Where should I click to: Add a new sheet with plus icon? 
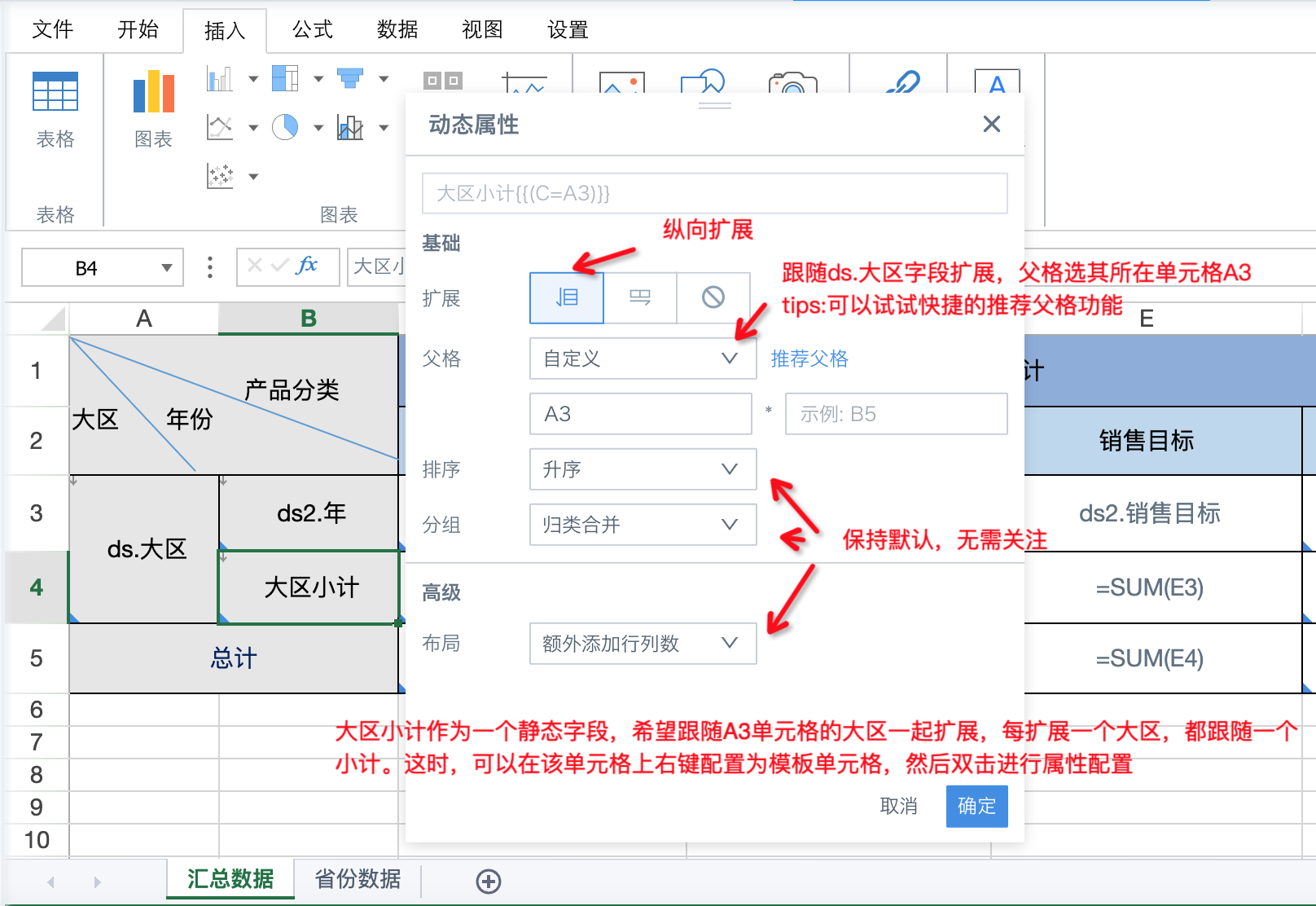489,881
